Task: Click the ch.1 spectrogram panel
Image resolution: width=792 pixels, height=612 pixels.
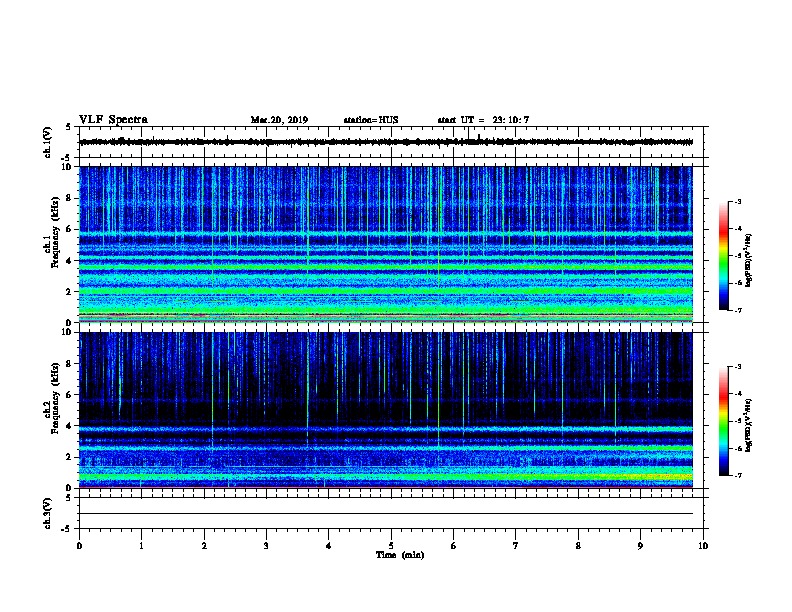Action: (x=386, y=244)
